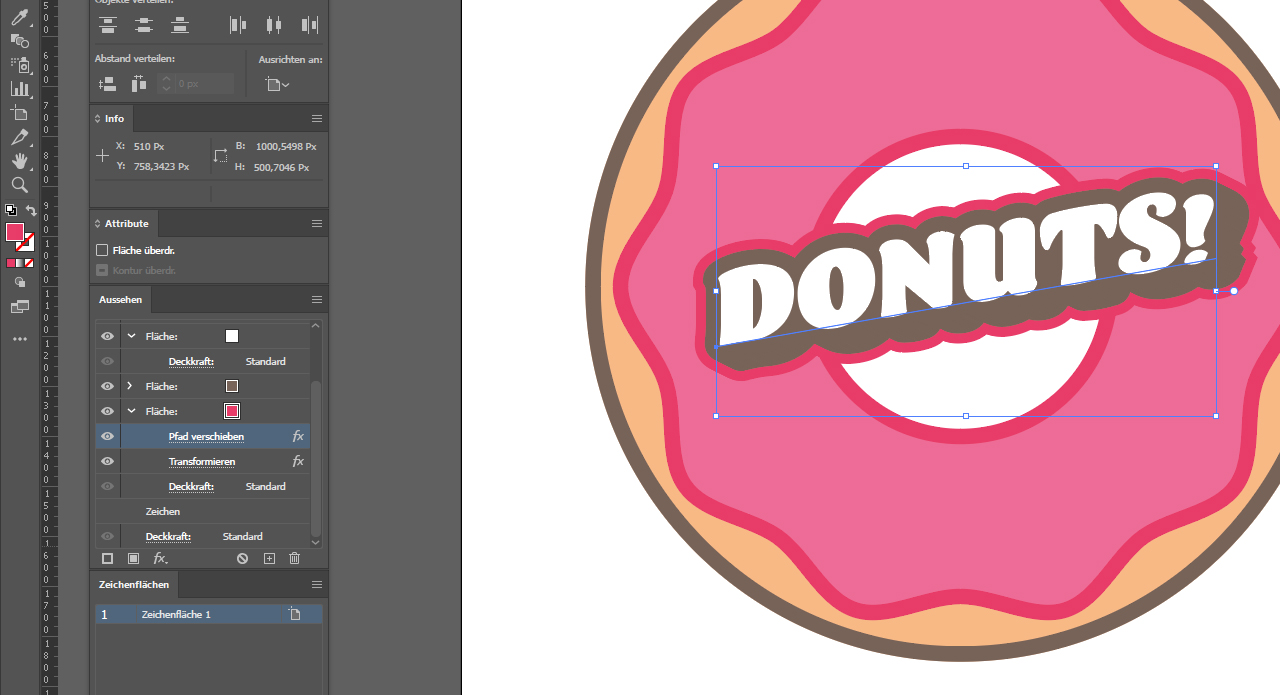Open fx options for Pfad verschieben
This screenshot has height=695, width=1280.
[x=298, y=436]
